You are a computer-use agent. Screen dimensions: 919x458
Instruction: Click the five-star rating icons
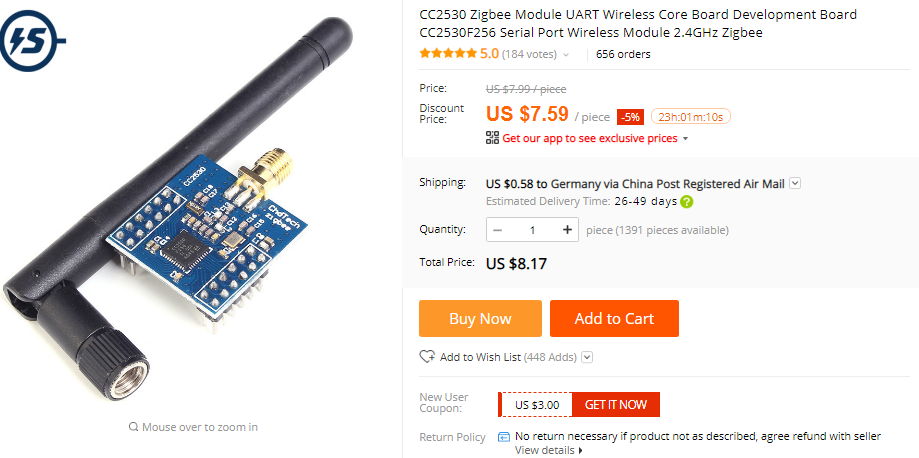[448, 54]
